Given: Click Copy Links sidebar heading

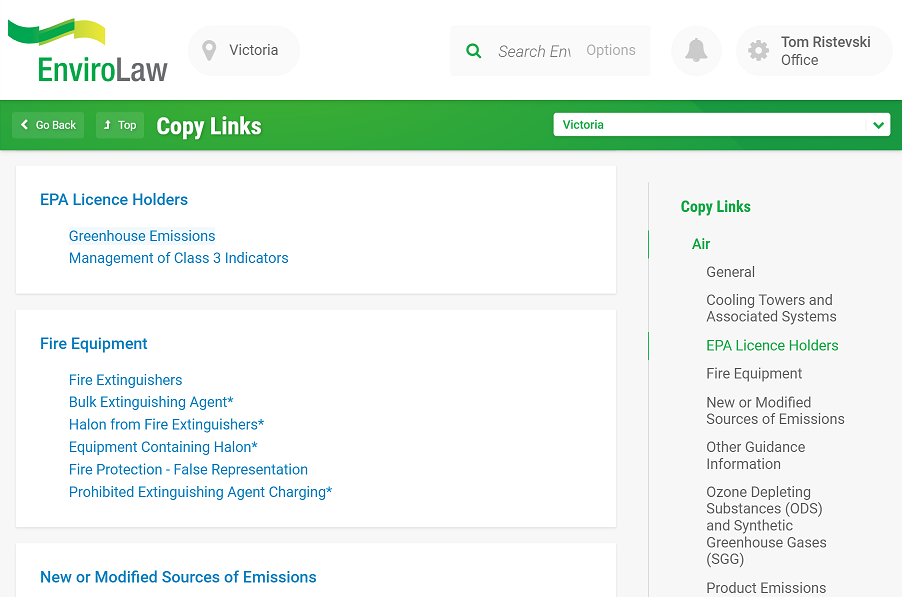Looking at the screenshot, I should tap(716, 207).
